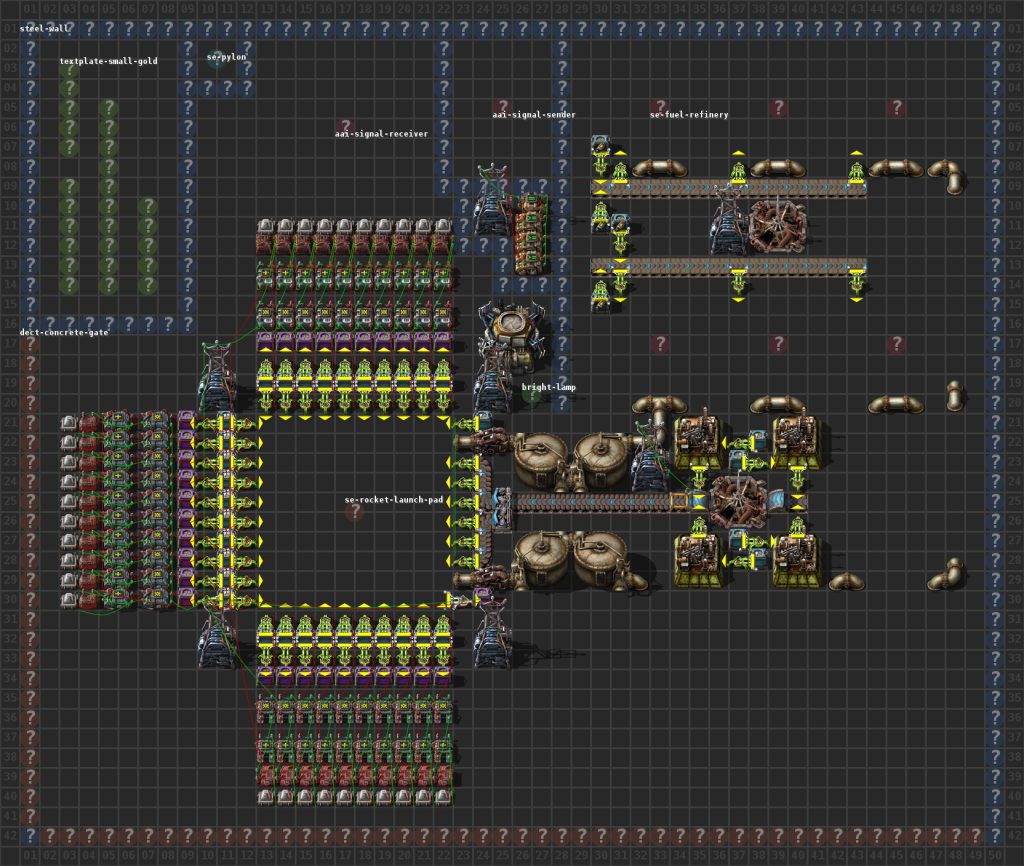The width and height of the screenshot is (1024, 866).
Task: Select blue loader right of lower centrifuge
Action: (778, 501)
